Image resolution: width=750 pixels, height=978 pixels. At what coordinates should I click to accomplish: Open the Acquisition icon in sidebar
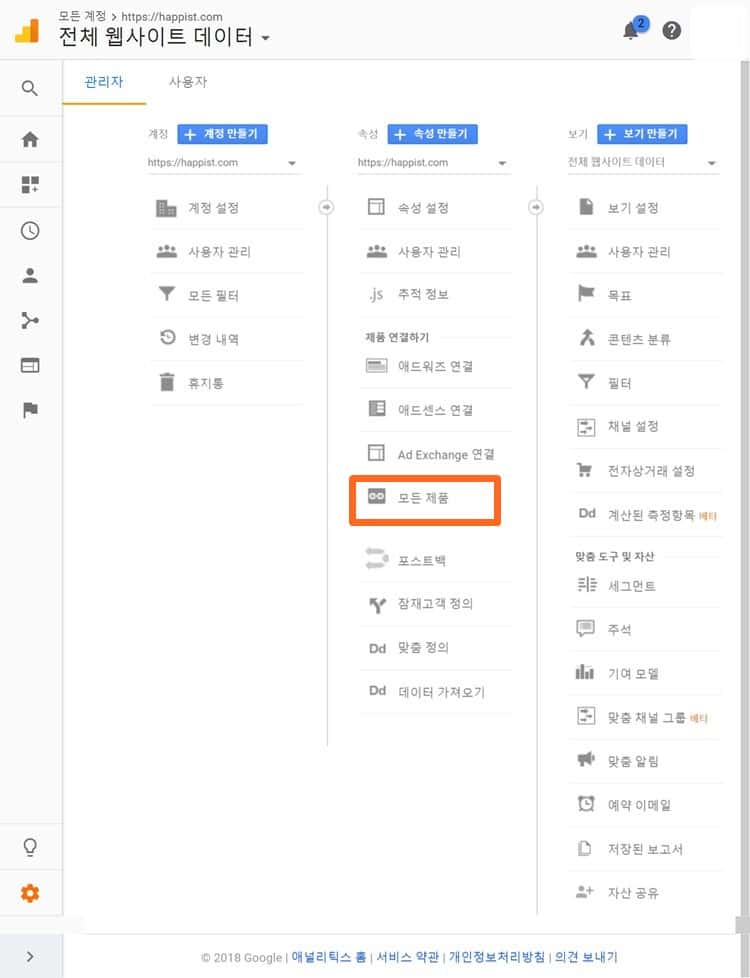30,321
